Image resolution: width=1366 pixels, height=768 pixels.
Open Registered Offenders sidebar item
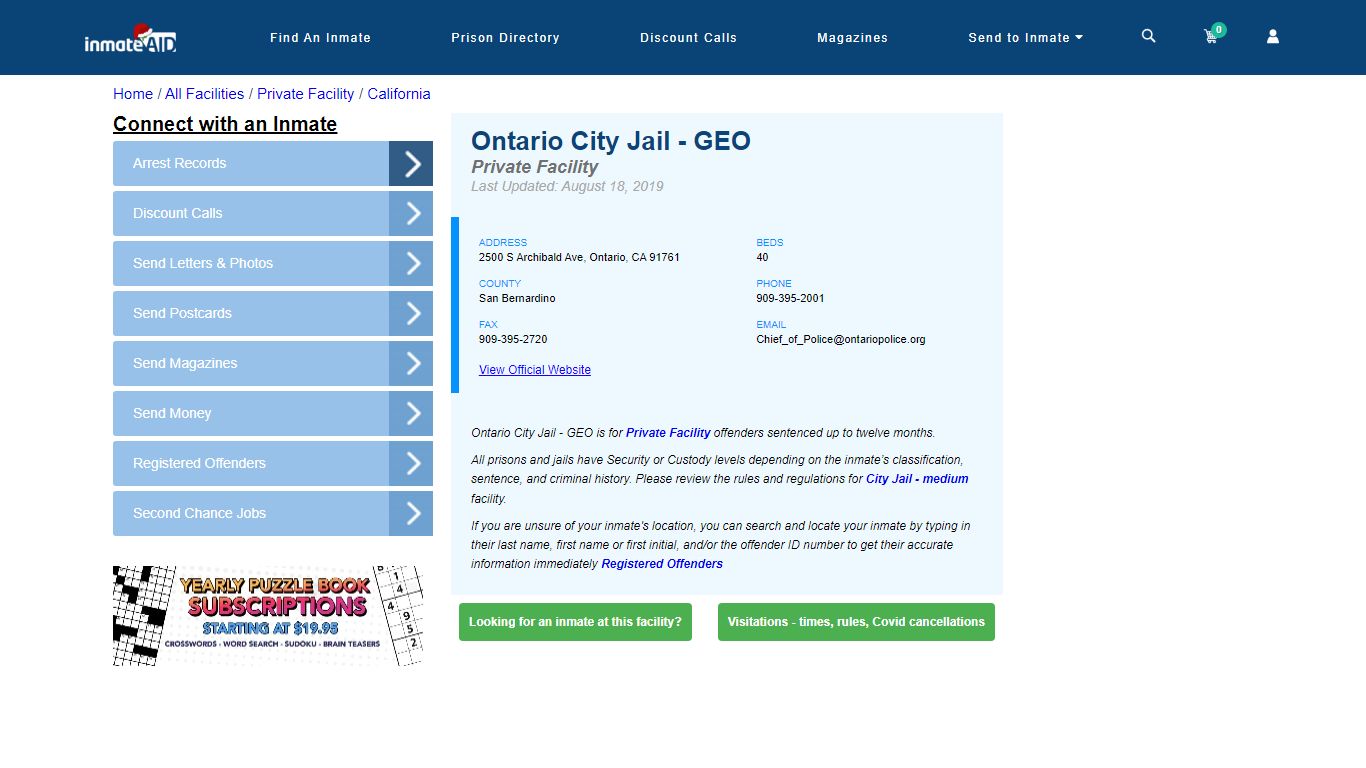[x=251, y=463]
